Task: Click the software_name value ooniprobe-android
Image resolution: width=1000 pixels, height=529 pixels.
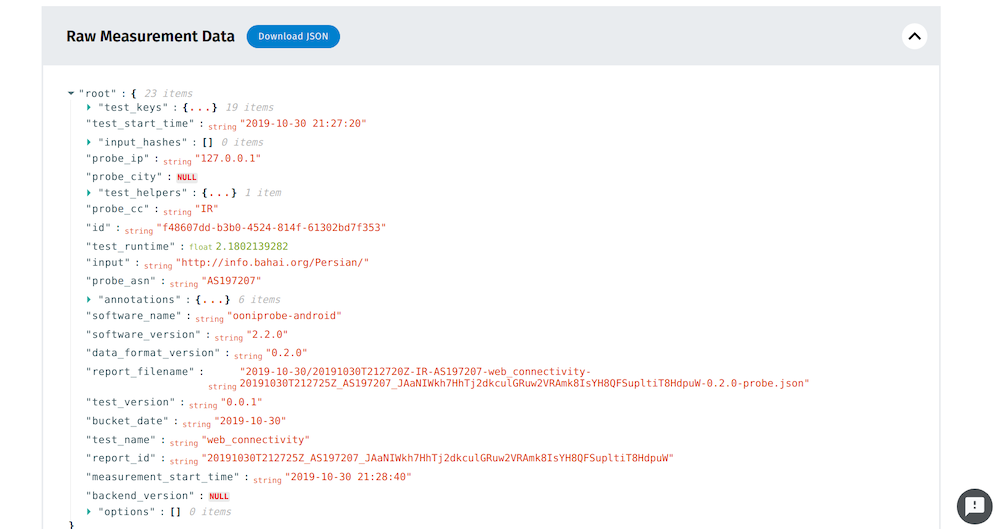Action: click(270, 316)
